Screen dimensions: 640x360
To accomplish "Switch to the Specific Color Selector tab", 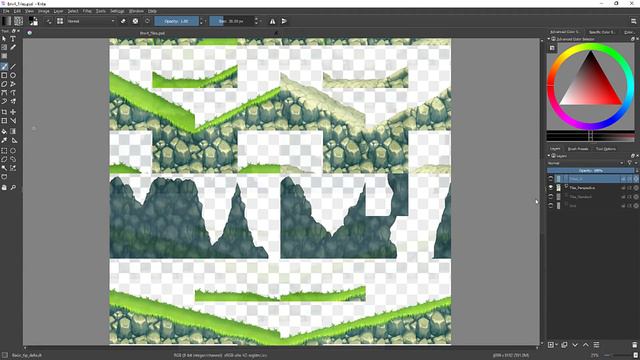I will pyautogui.click(x=602, y=32).
